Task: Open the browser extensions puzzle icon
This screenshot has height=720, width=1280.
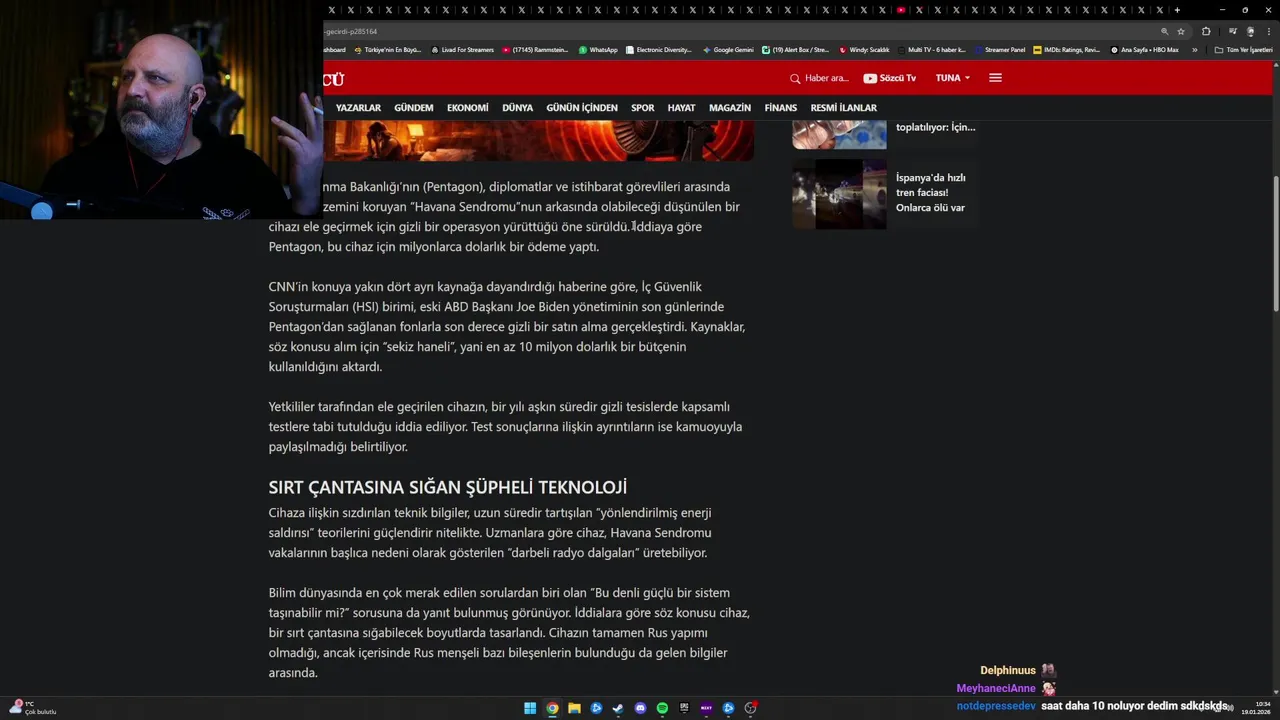Action: 1206,32
